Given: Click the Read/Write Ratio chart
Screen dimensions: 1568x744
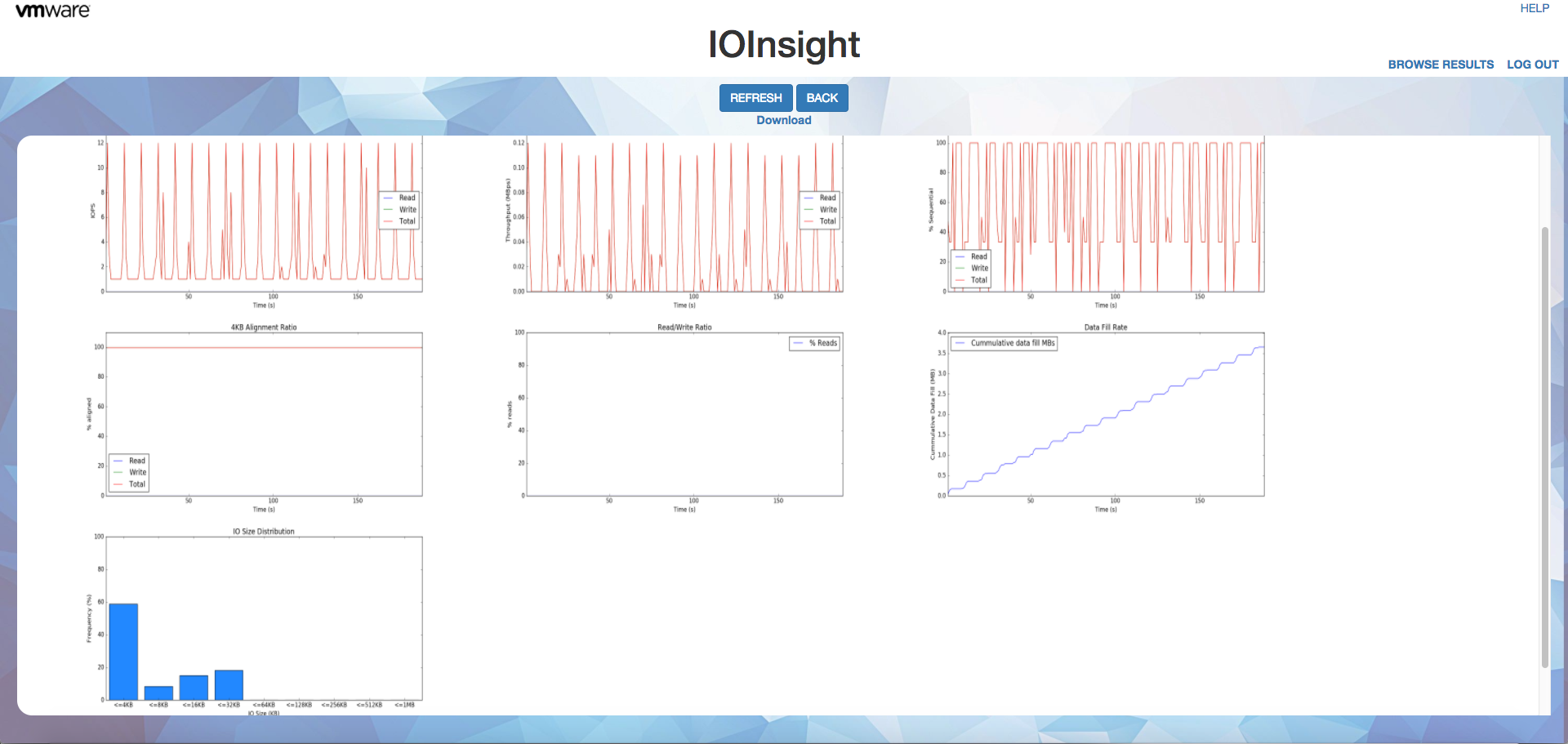Looking at the screenshot, I should tap(676, 418).
